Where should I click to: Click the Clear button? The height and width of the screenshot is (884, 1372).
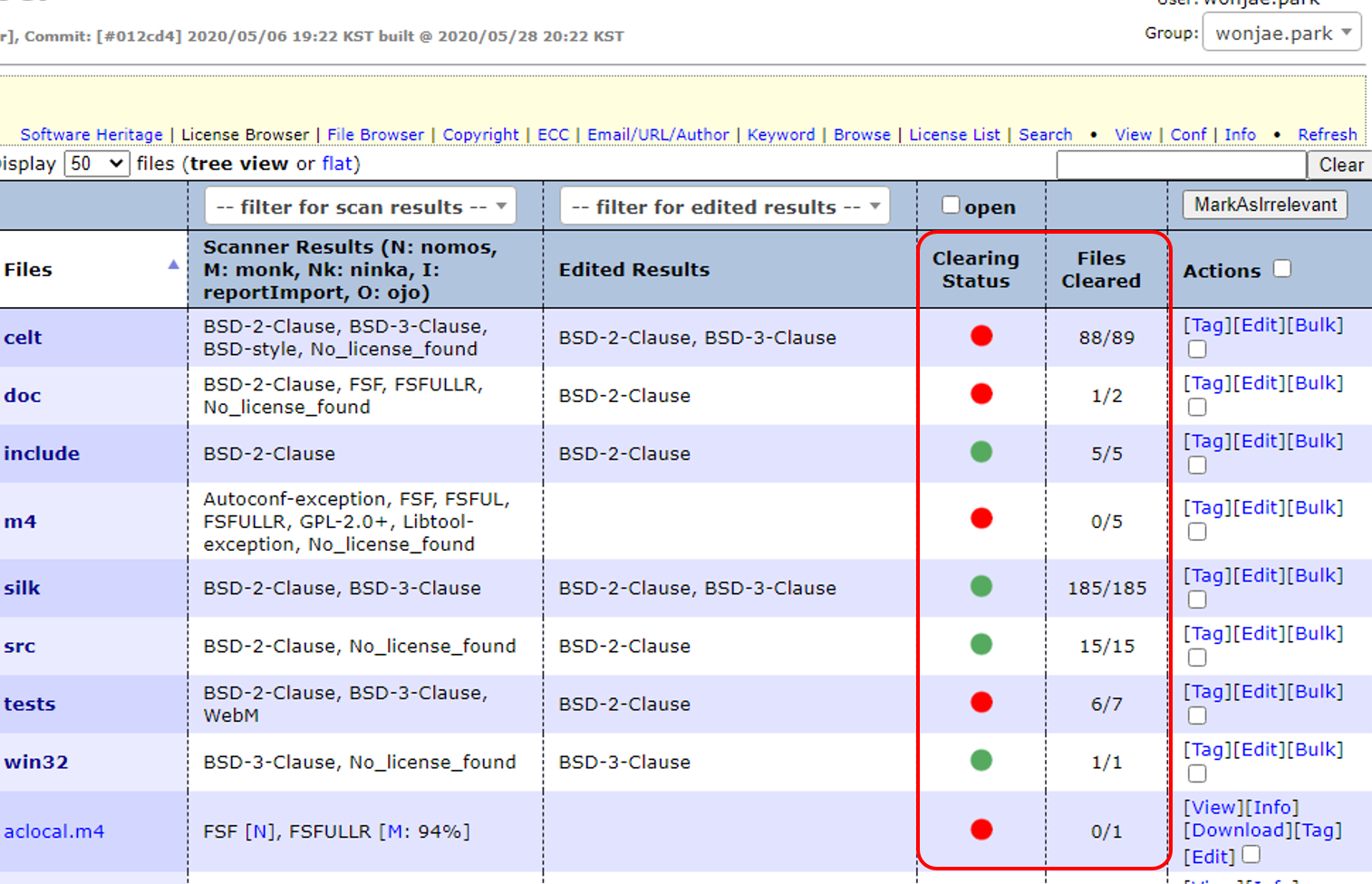click(x=1339, y=165)
